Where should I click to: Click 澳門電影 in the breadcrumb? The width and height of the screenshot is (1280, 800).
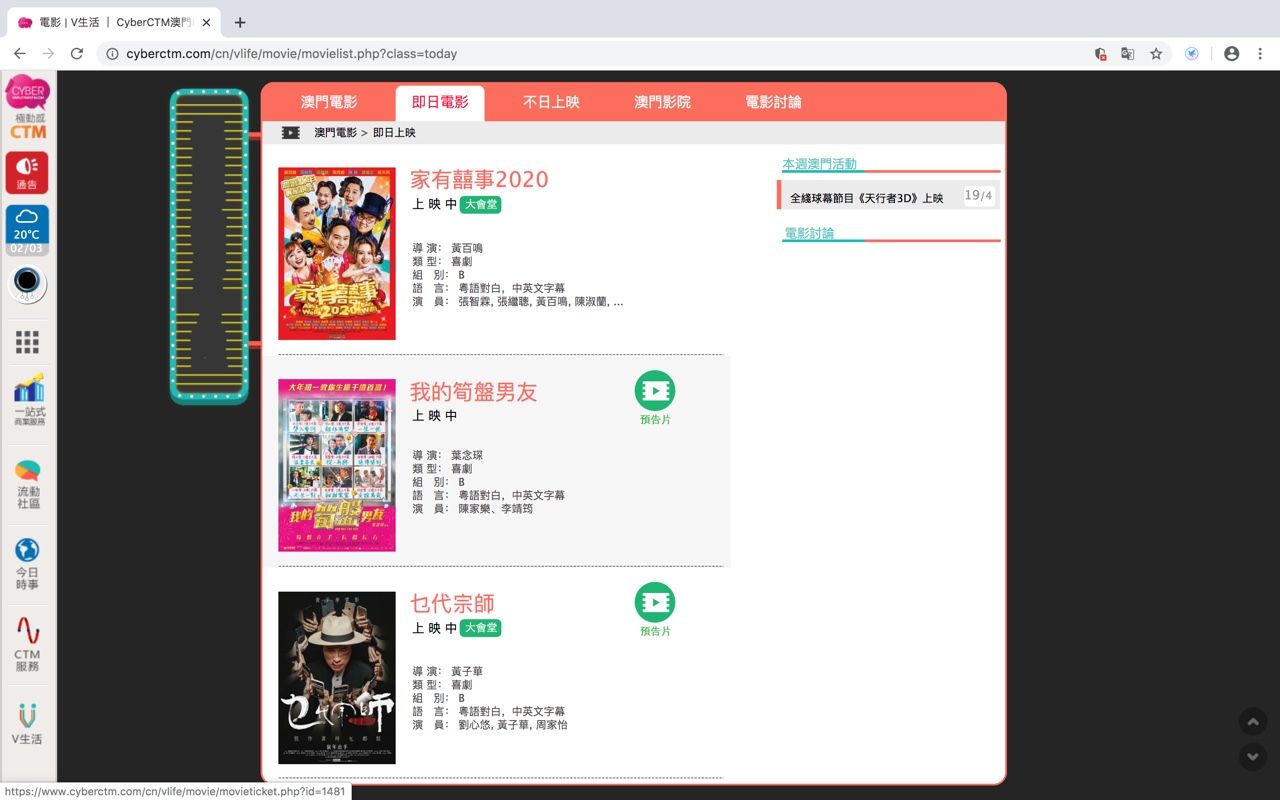click(x=335, y=132)
